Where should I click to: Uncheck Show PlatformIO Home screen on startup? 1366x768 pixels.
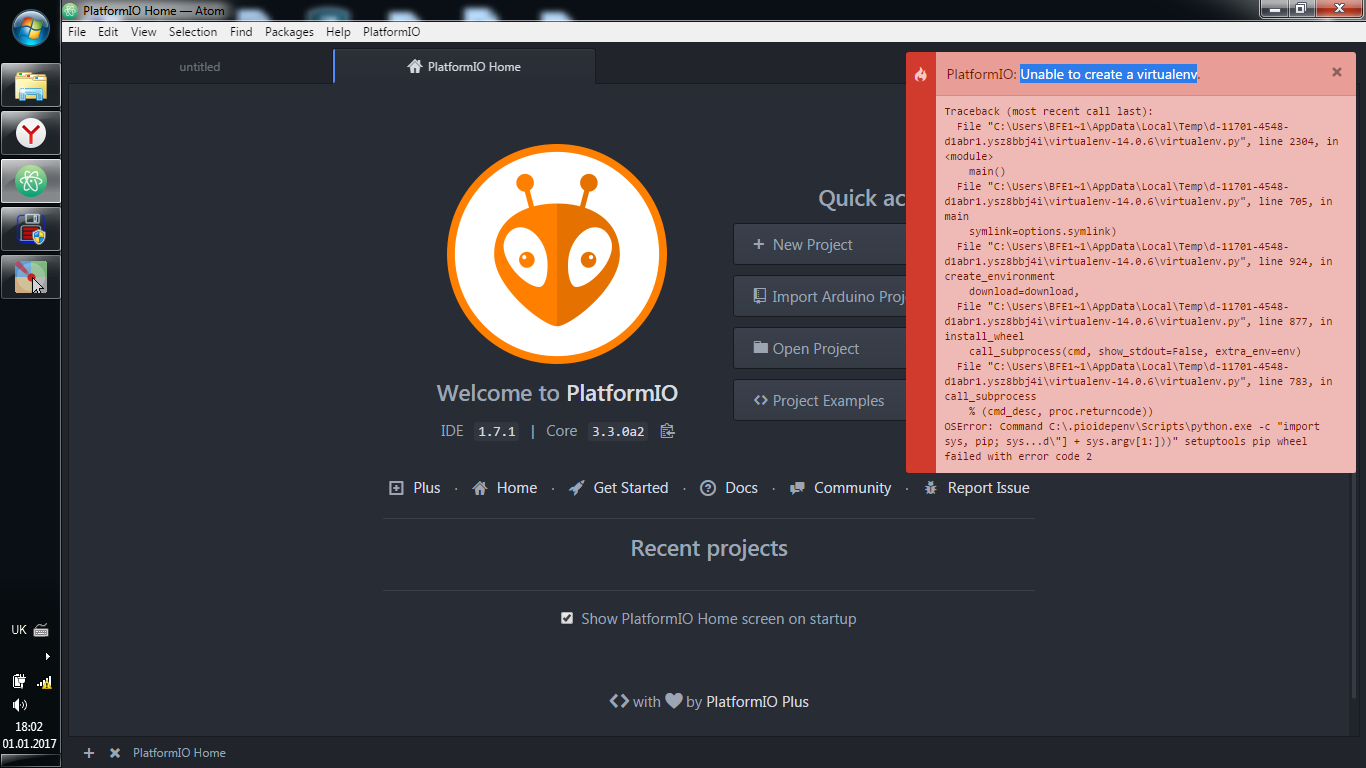[x=567, y=618]
